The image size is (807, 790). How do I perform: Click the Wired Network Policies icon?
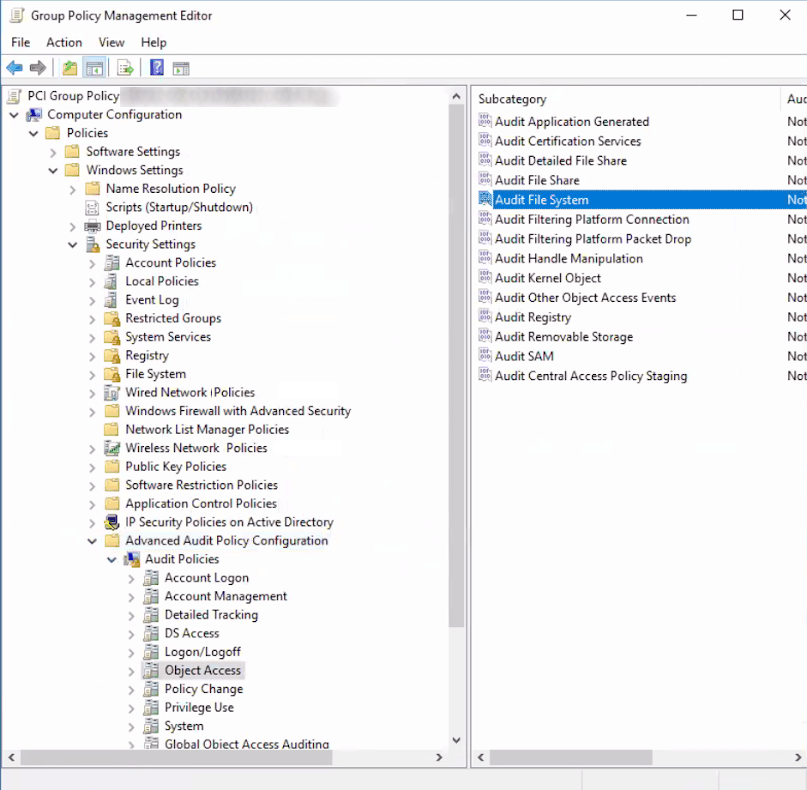tap(112, 393)
